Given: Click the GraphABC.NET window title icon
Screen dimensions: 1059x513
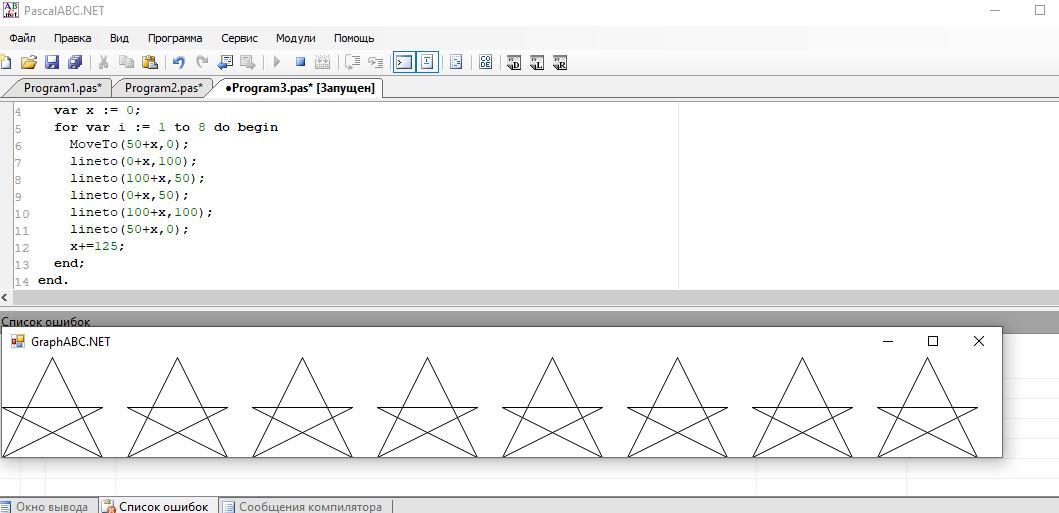Looking at the screenshot, I should pos(18,342).
